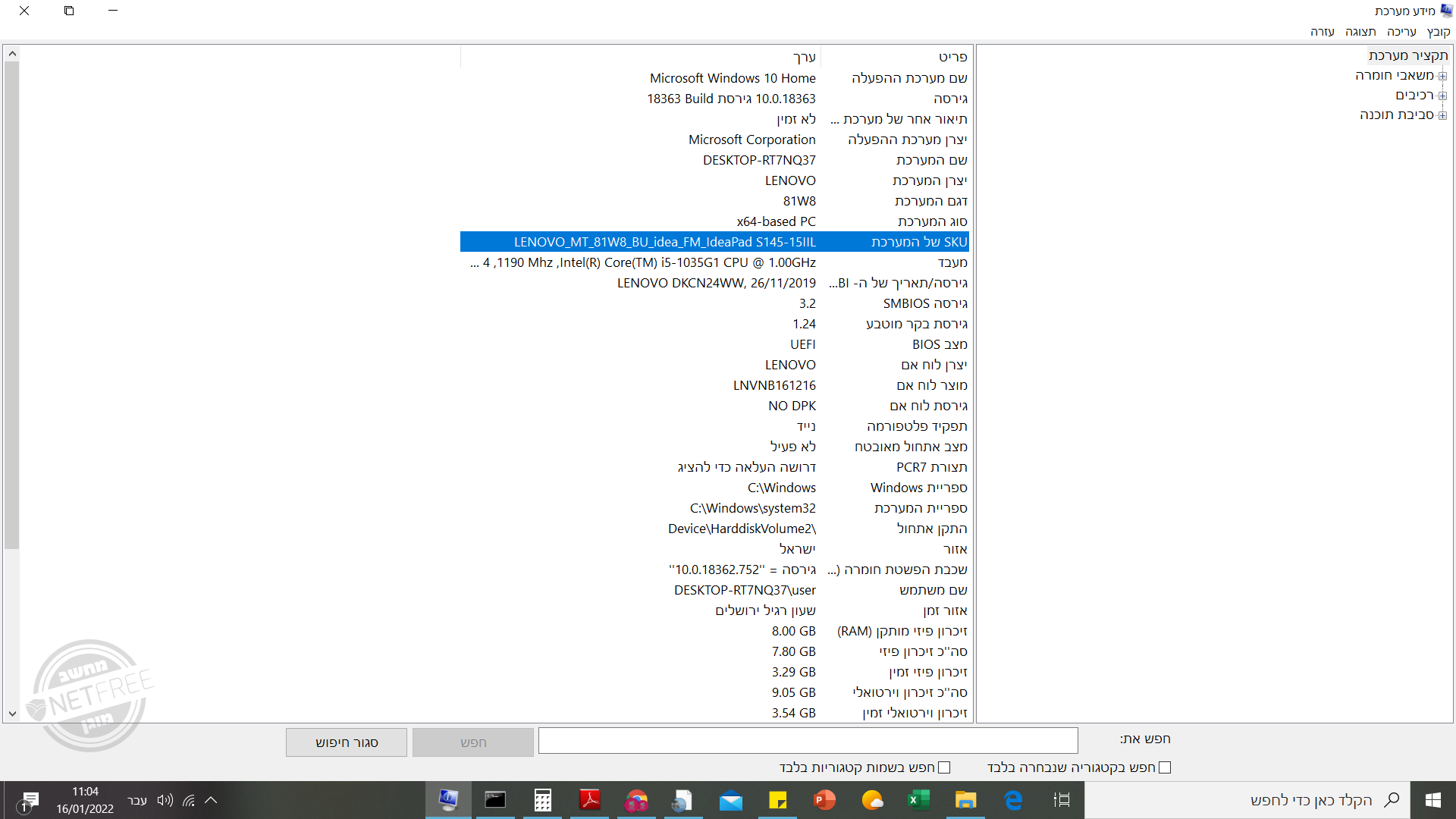Open Wi-Fi network tray icon
The height and width of the screenshot is (819, 1456).
click(x=189, y=800)
